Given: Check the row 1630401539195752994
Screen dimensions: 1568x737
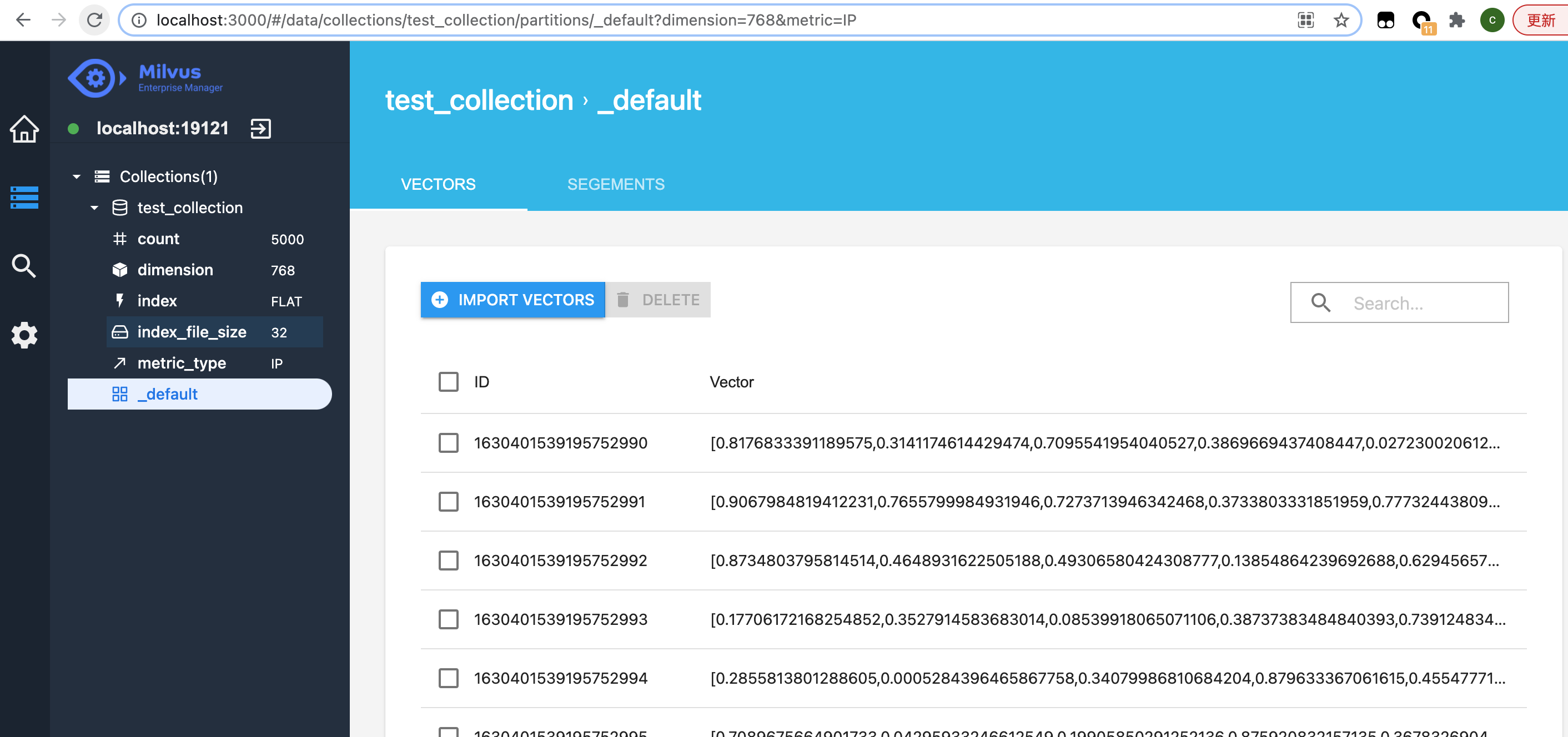Looking at the screenshot, I should click(449, 679).
